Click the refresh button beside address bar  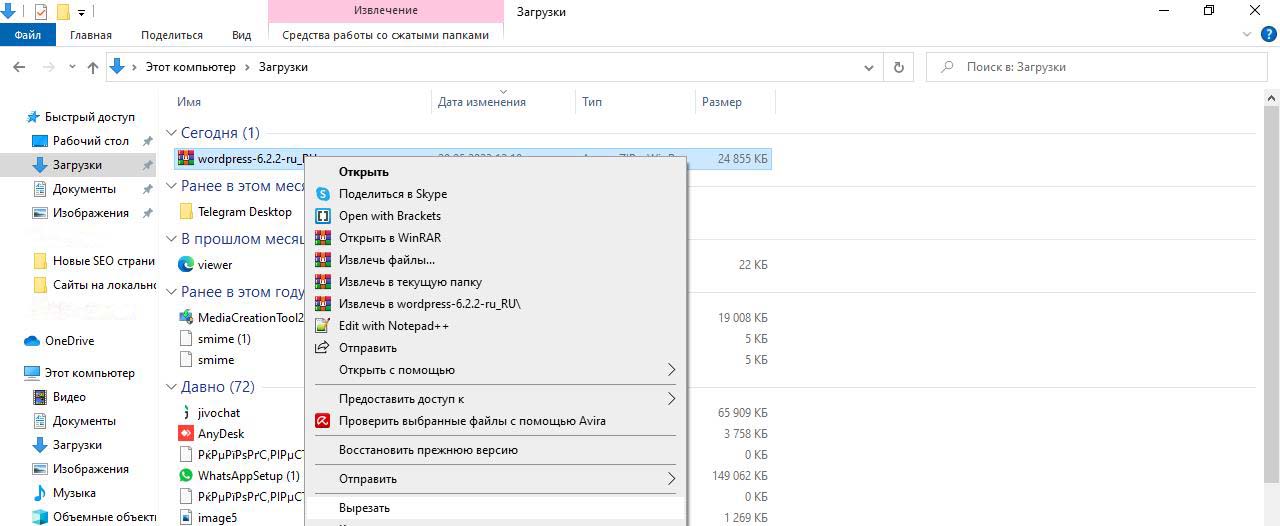[x=898, y=67]
